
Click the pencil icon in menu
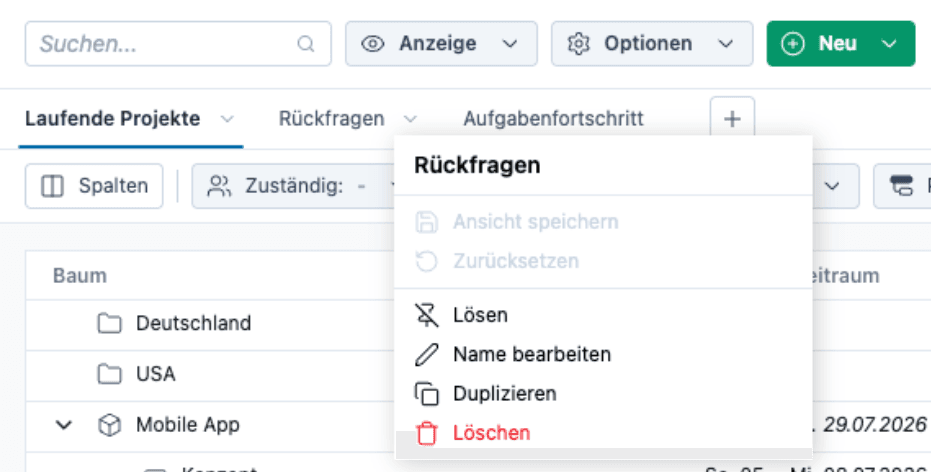coord(426,354)
